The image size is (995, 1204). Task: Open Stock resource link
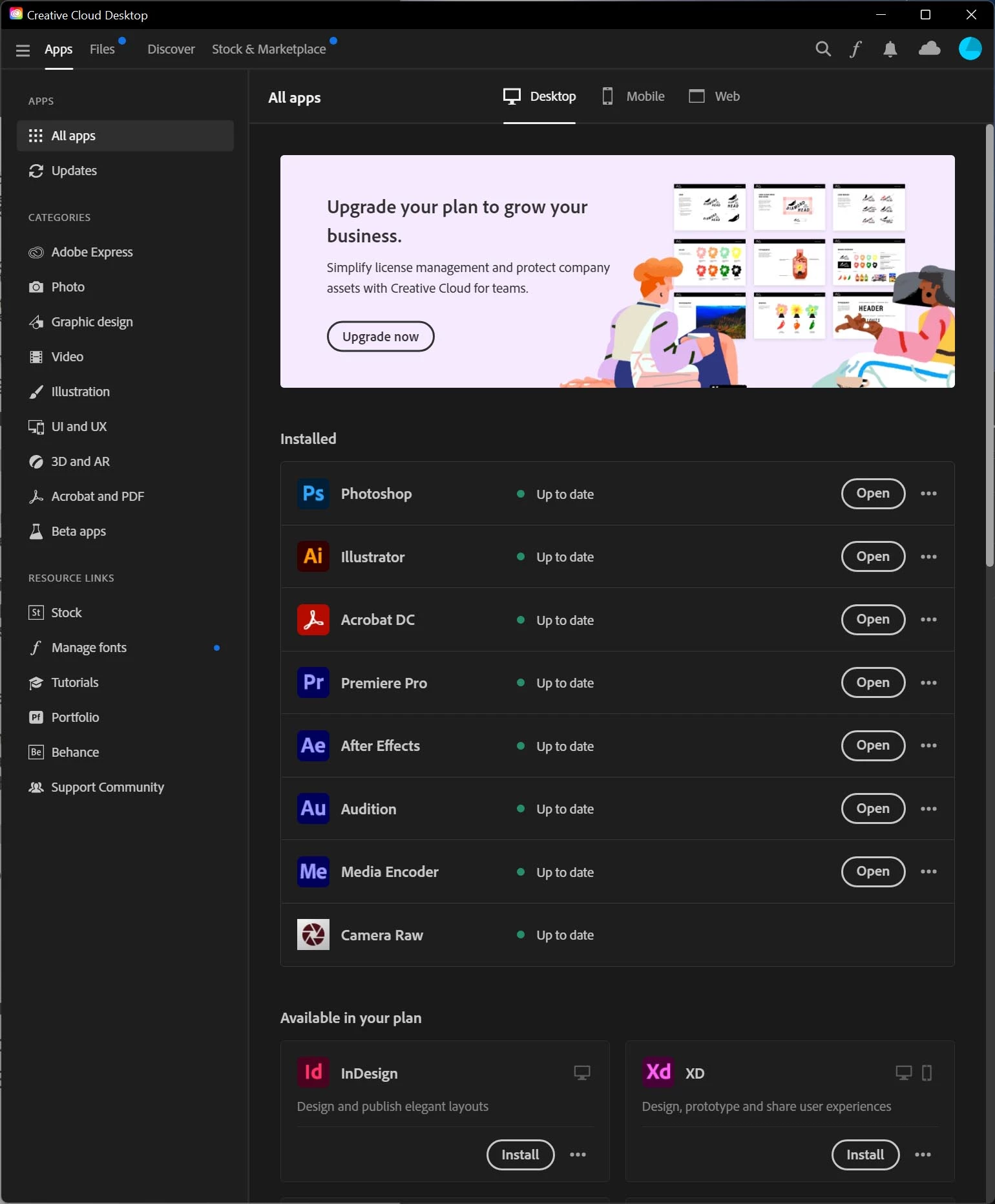(125, 613)
